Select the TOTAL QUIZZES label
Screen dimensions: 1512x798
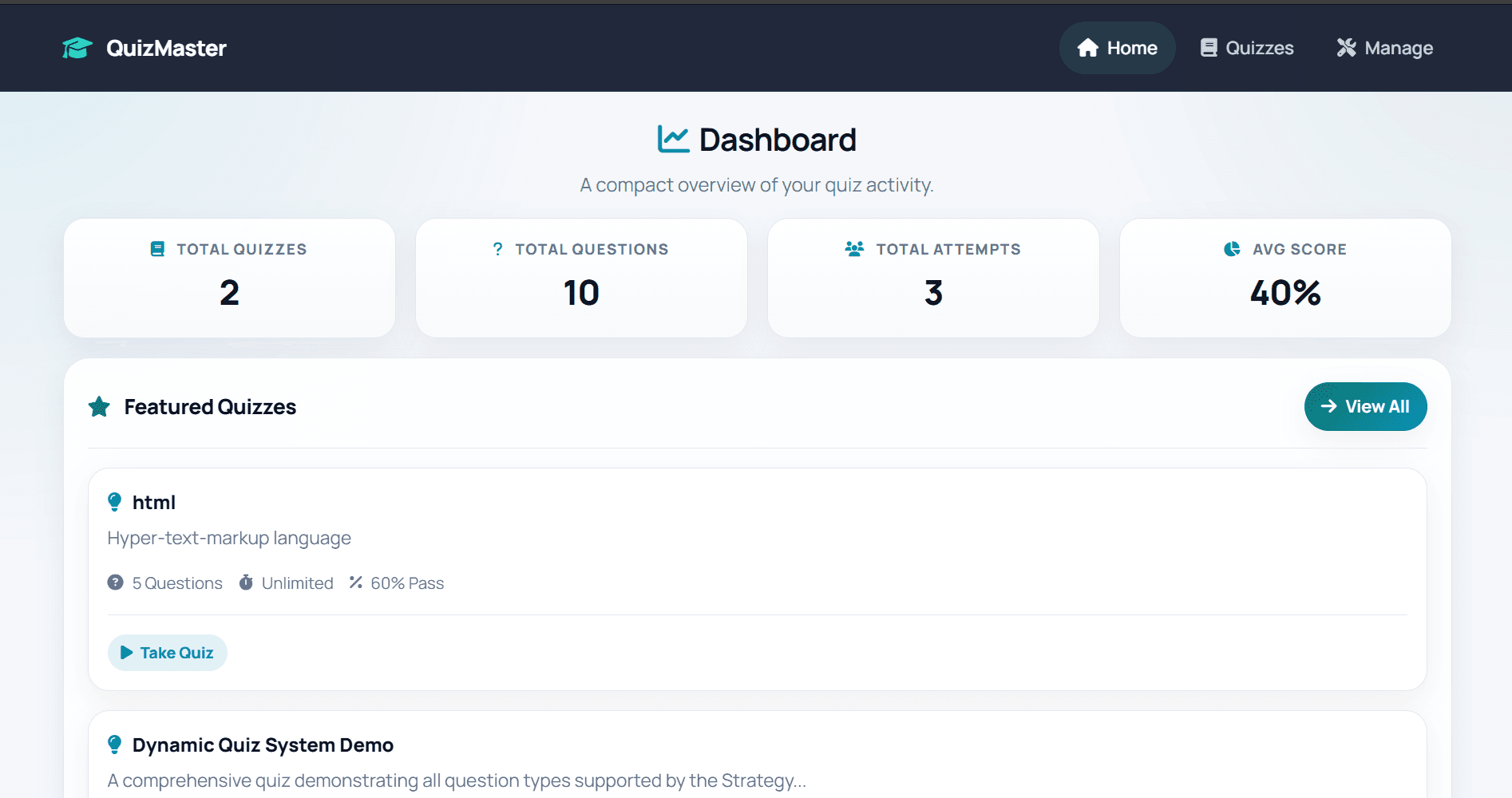pos(242,249)
